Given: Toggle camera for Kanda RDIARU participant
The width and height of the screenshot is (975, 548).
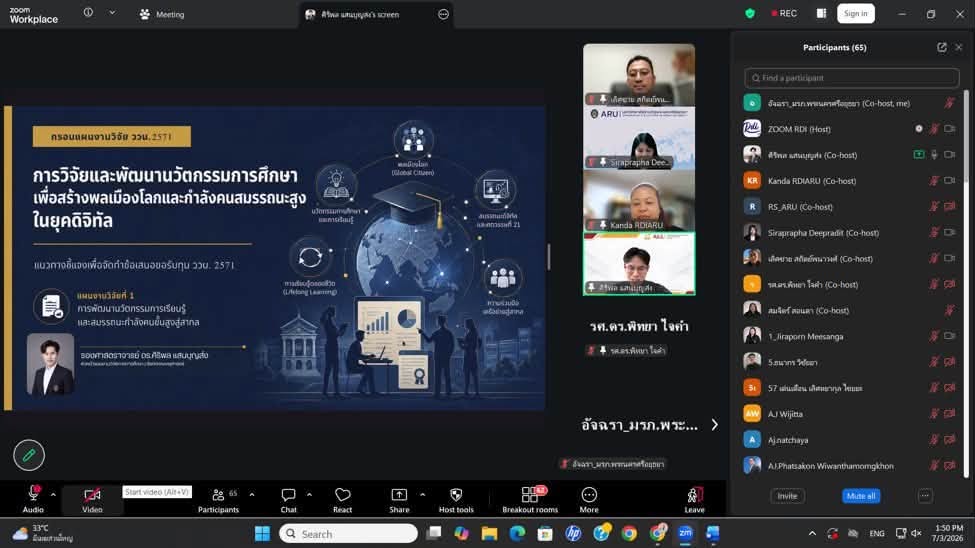Looking at the screenshot, I should click(x=950, y=181).
